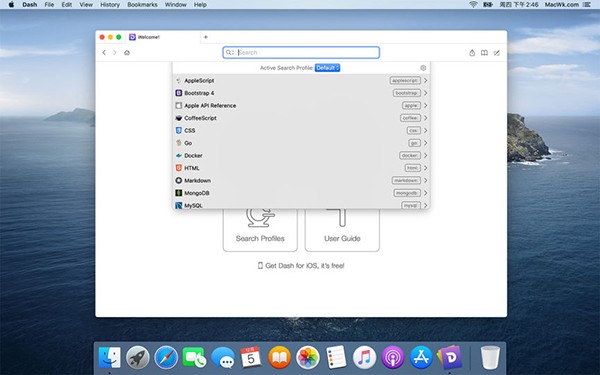Click the Go gopher icon
This screenshot has width=600, height=375.
(179, 143)
